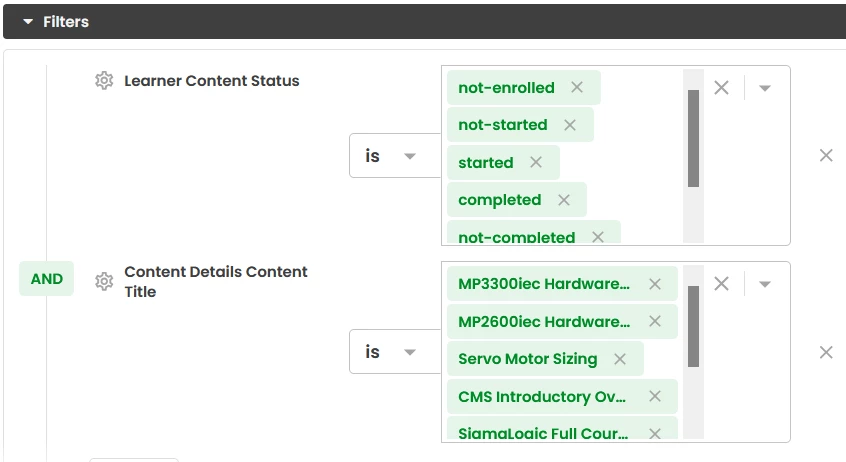Remove the completed status tag

tap(564, 200)
